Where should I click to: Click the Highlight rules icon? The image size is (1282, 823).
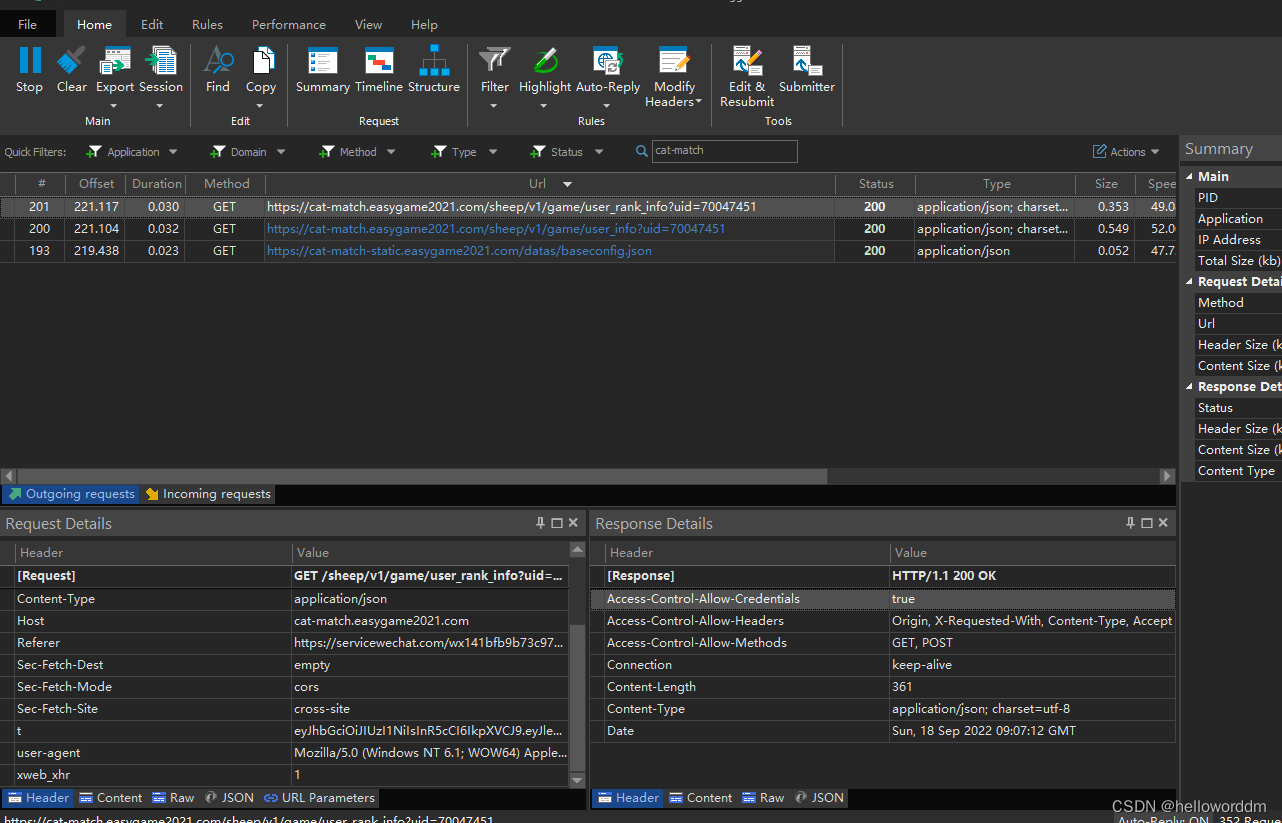point(545,60)
